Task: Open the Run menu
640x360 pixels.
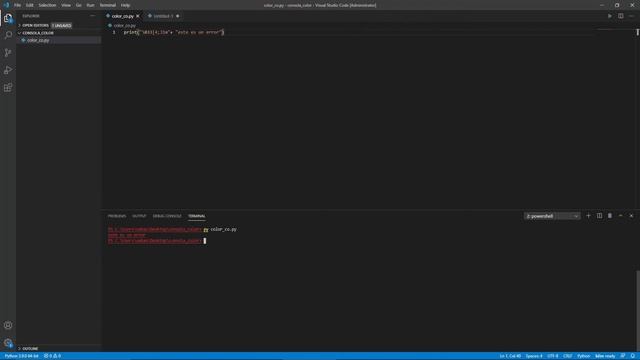Action: (x=91, y=5)
